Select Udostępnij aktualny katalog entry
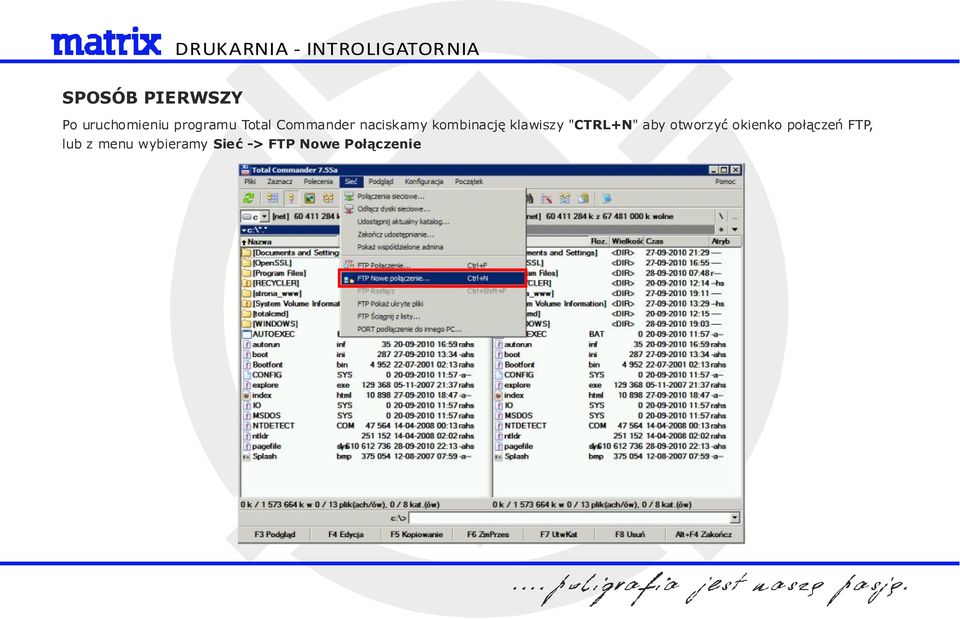Screen dimensions: 960x619 (432, 222)
